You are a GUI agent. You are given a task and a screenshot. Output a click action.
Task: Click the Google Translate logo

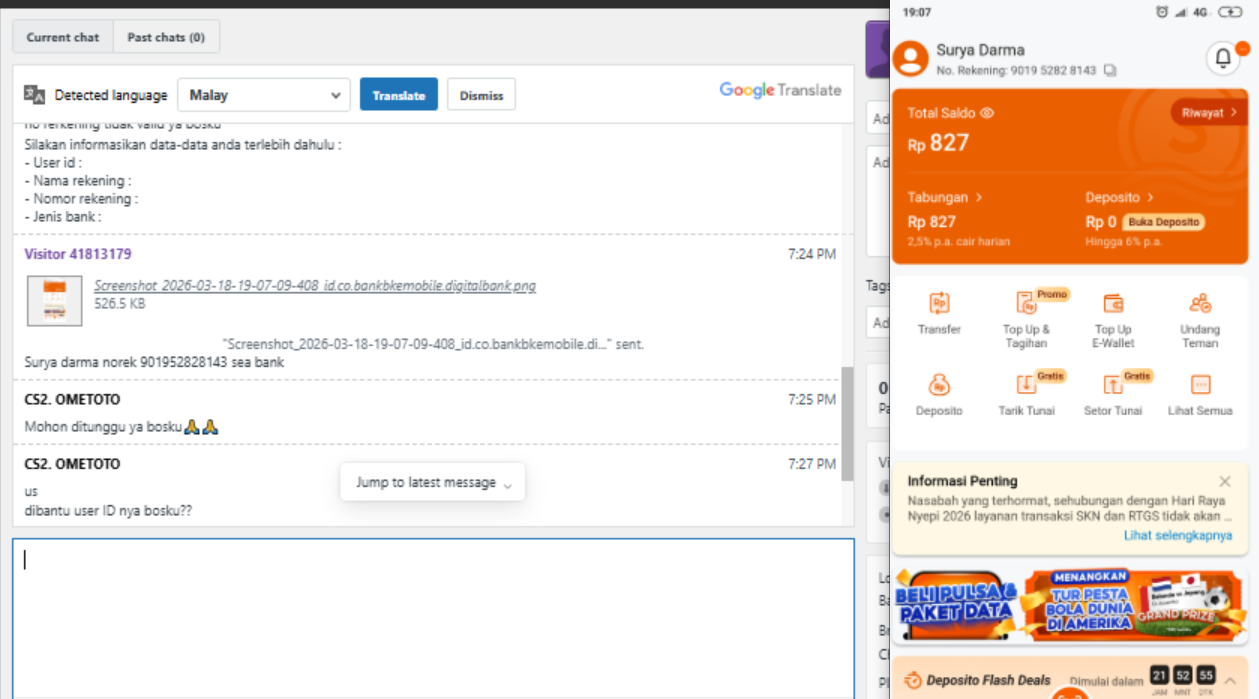780,90
